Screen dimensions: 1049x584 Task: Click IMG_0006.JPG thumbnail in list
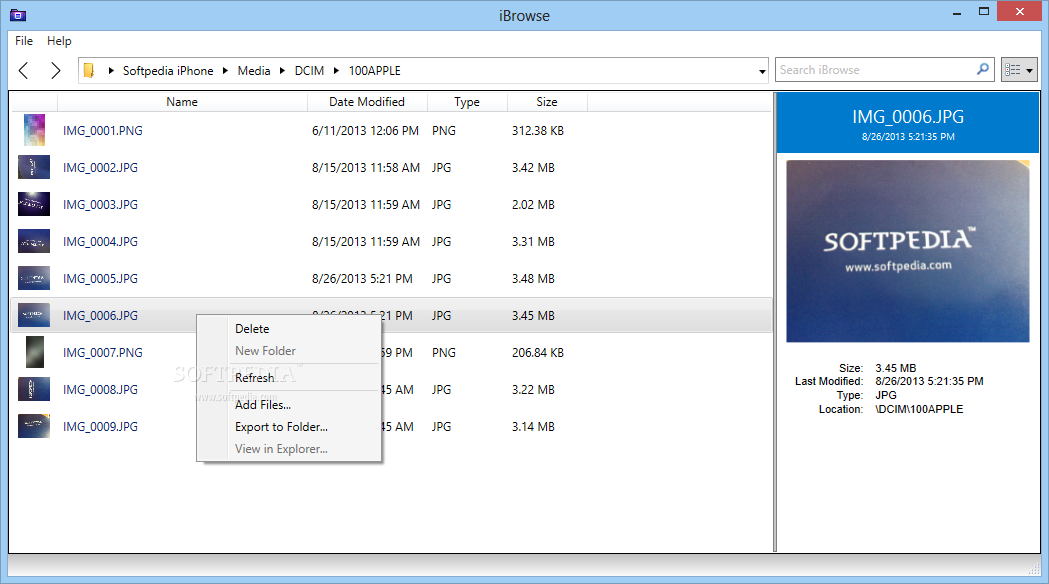tap(34, 315)
